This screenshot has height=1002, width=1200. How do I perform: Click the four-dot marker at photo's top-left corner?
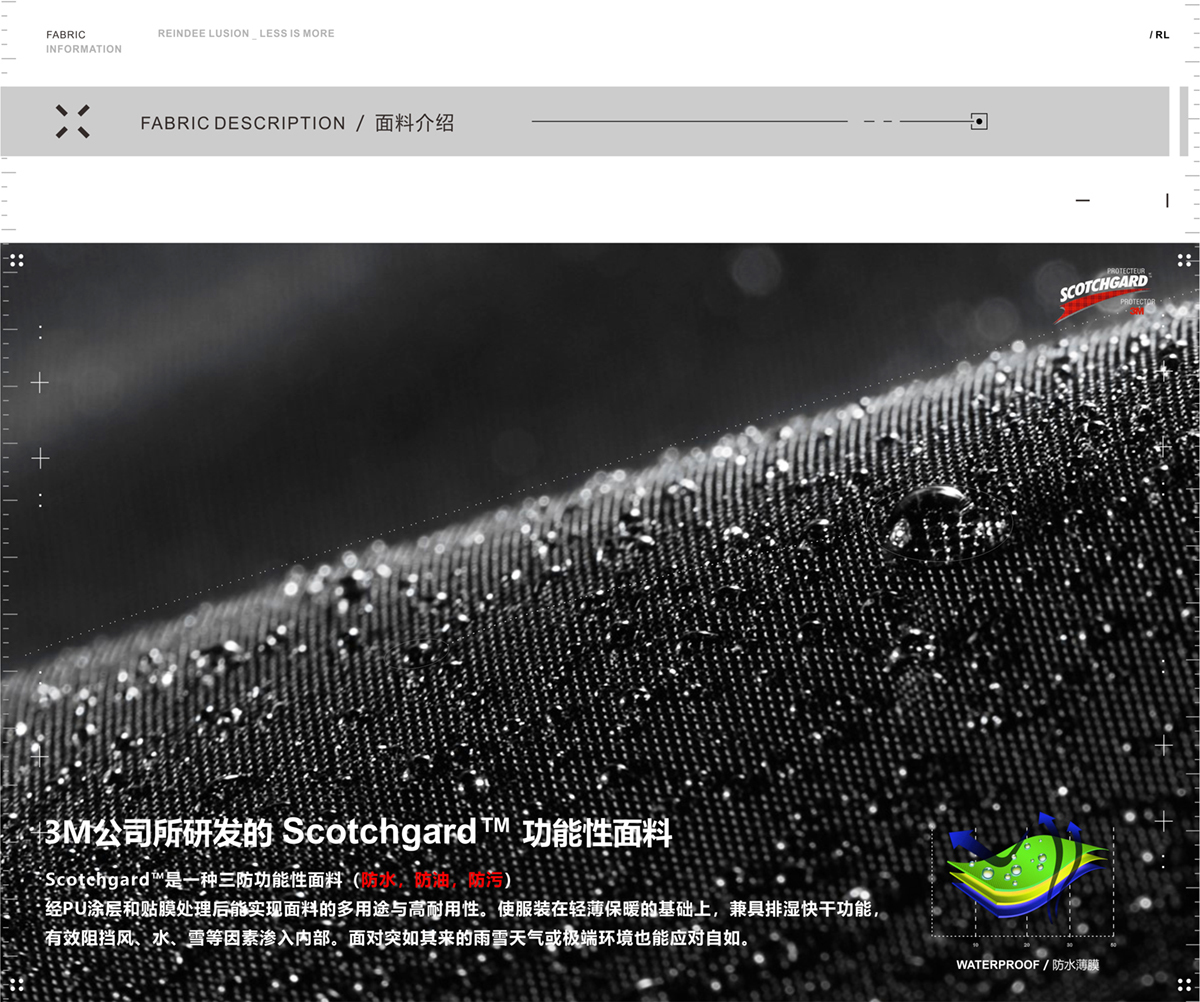point(15,260)
